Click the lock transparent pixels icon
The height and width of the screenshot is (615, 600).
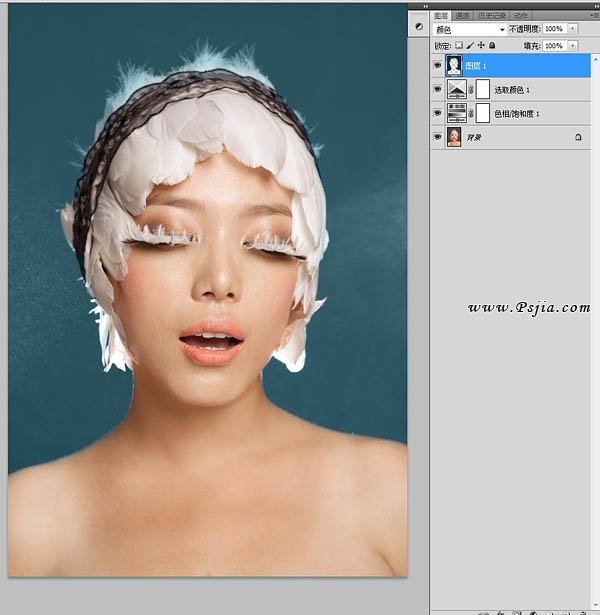tap(459, 46)
